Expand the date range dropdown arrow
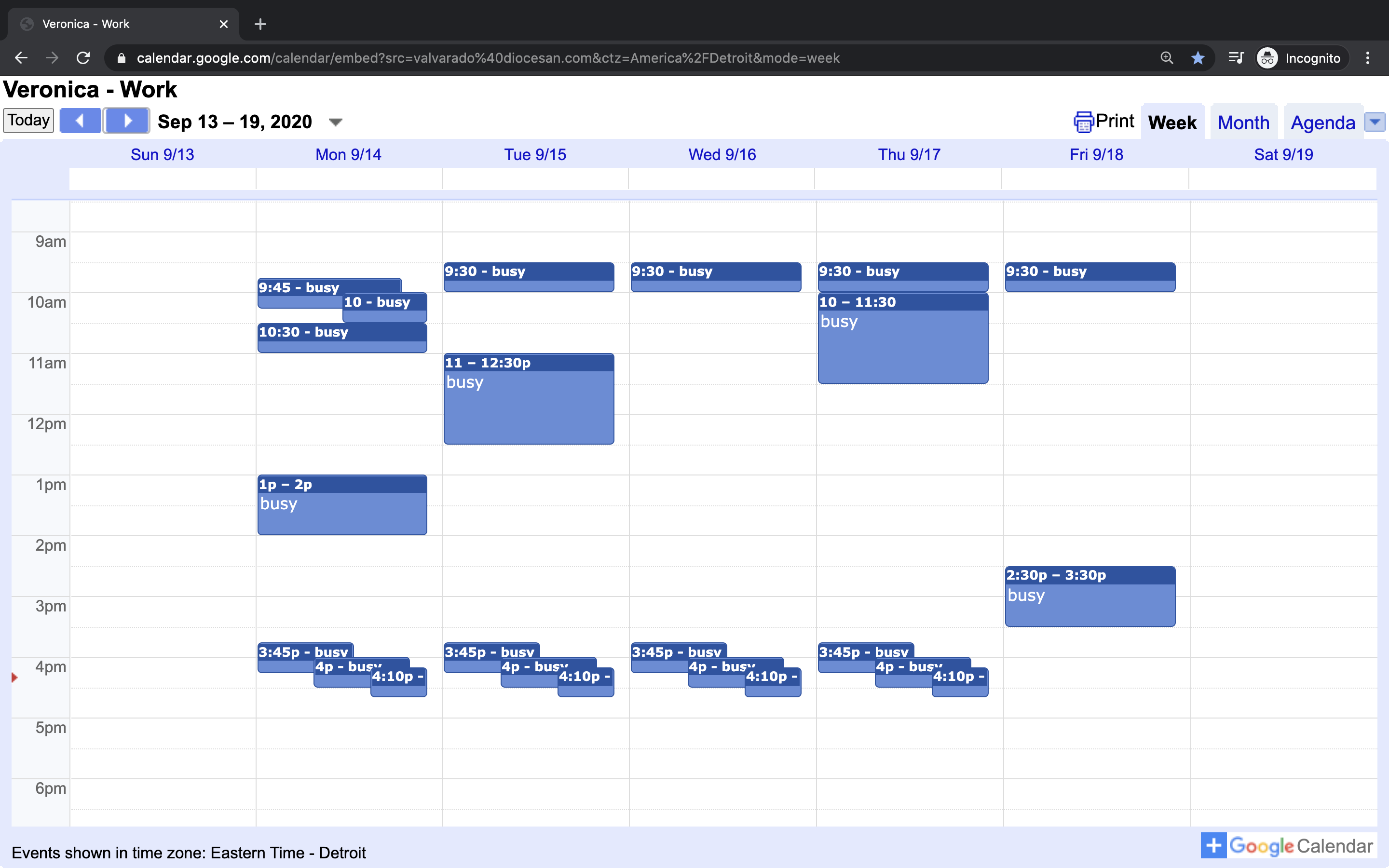1389x868 pixels. tap(336, 122)
